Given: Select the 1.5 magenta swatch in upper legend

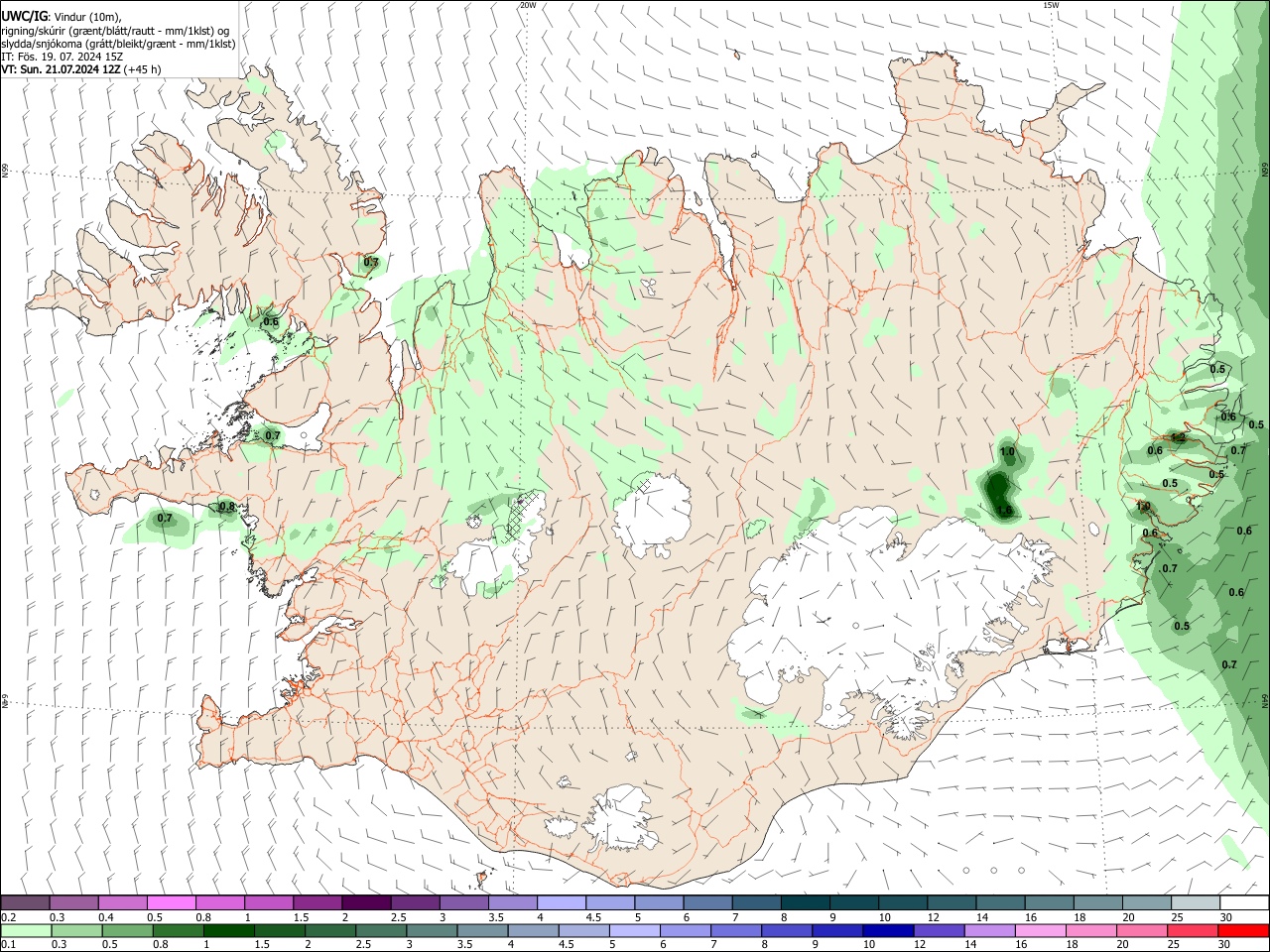Looking at the screenshot, I should point(317,902).
